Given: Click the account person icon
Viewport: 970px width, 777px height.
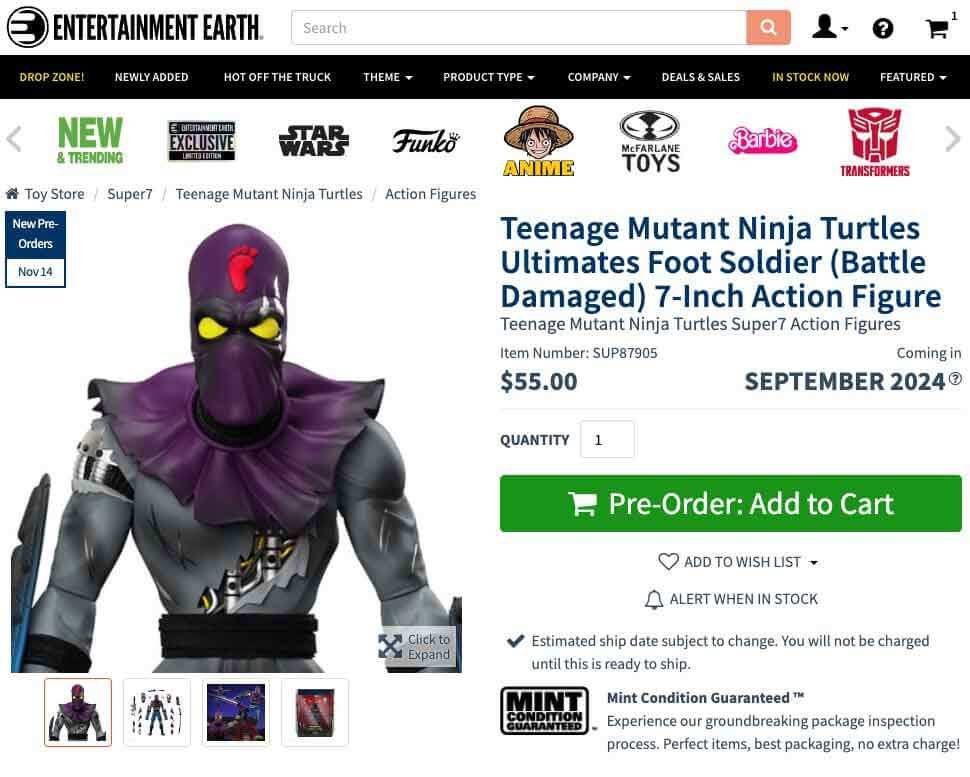Looking at the screenshot, I should 825,27.
